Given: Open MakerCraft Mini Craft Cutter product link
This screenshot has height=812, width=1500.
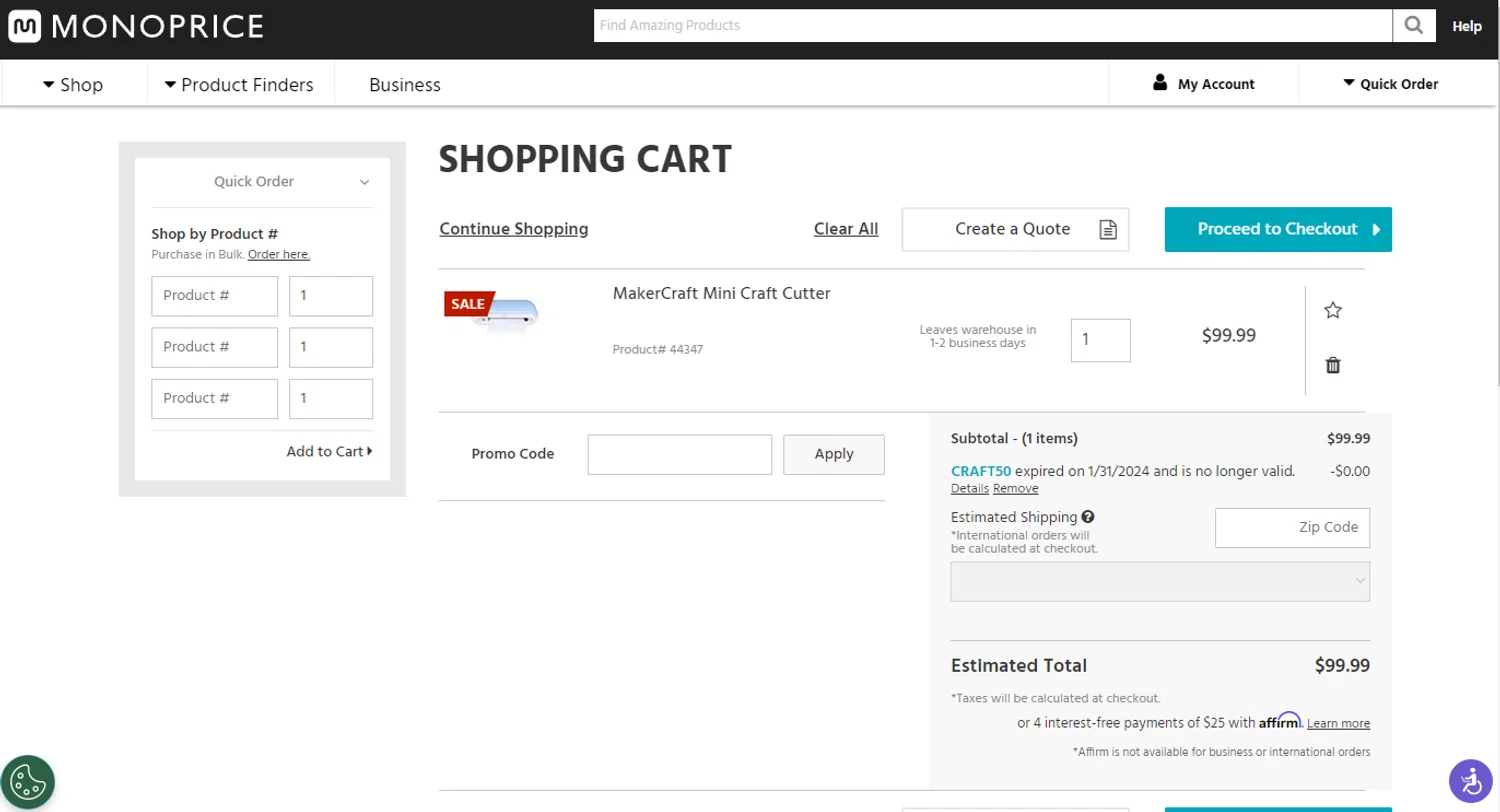Looking at the screenshot, I should pyautogui.click(x=722, y=293).
